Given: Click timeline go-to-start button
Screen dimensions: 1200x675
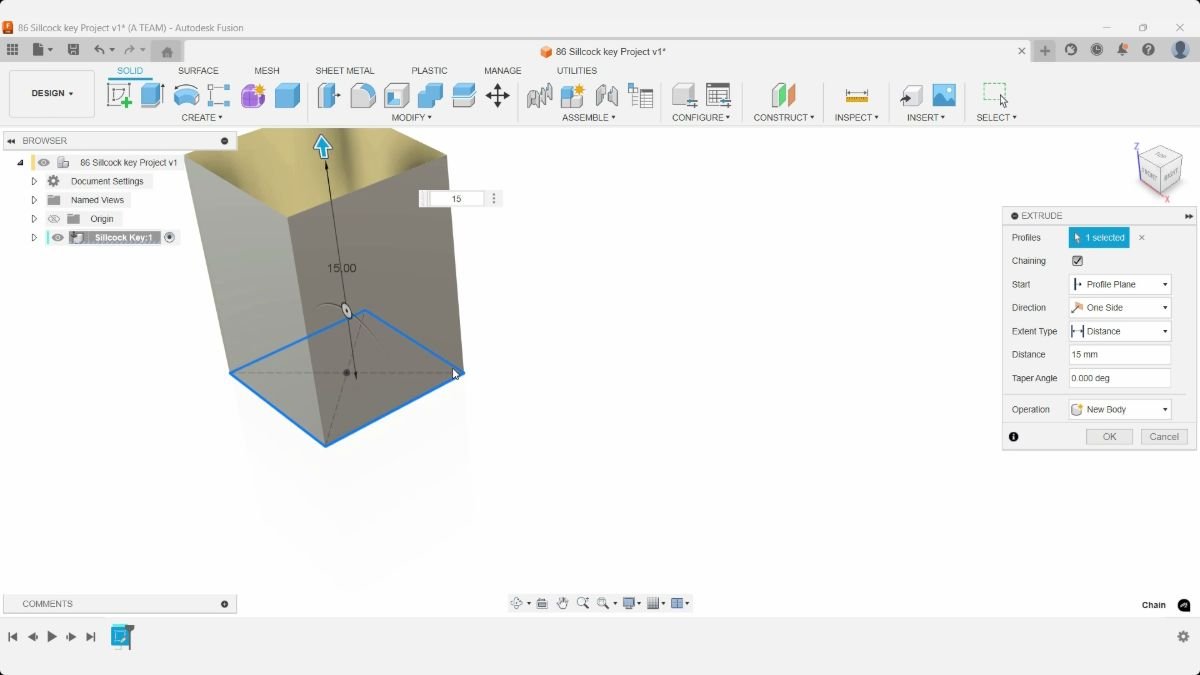Looking at the screenshot, I should pos(13,637).
